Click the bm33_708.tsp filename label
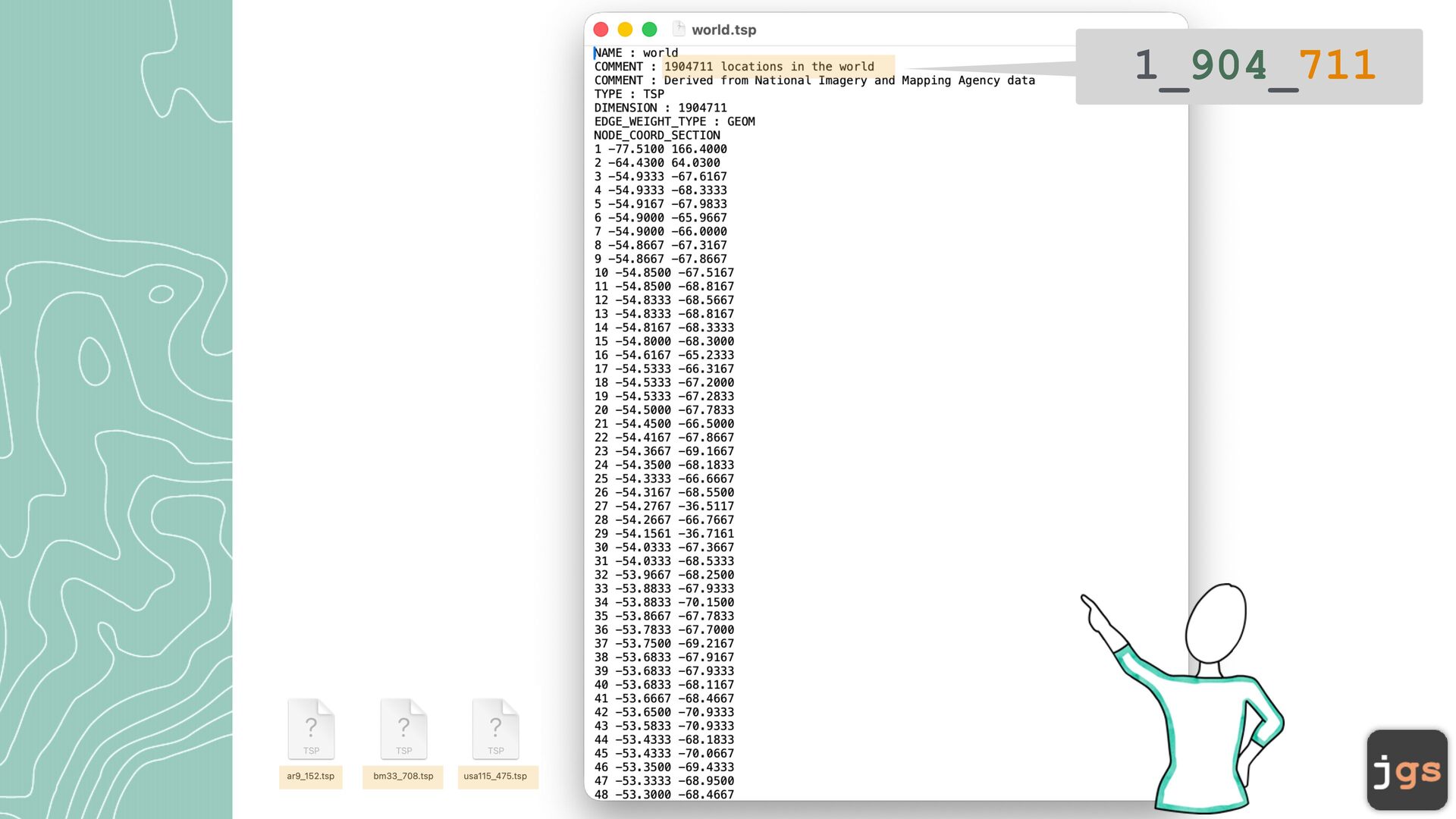The image size is (1456, 819). 403,777
